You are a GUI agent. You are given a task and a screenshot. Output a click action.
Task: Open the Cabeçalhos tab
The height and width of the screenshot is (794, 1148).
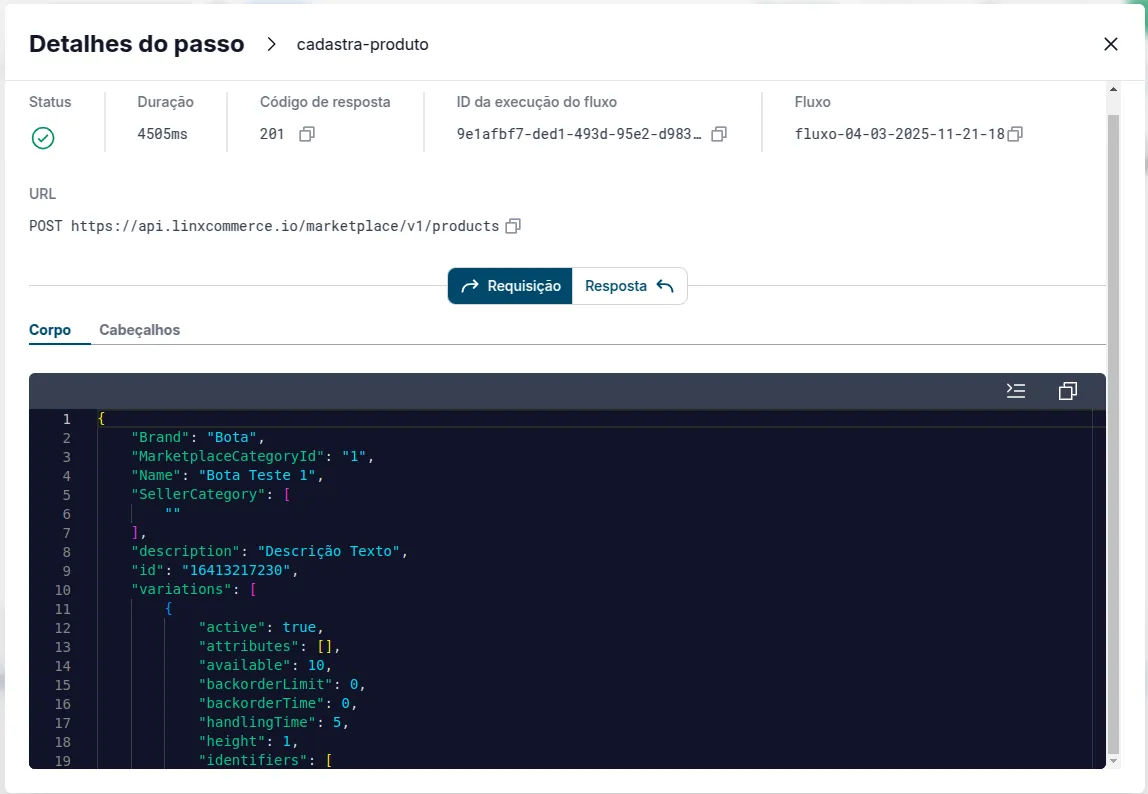tap(139, 330)
